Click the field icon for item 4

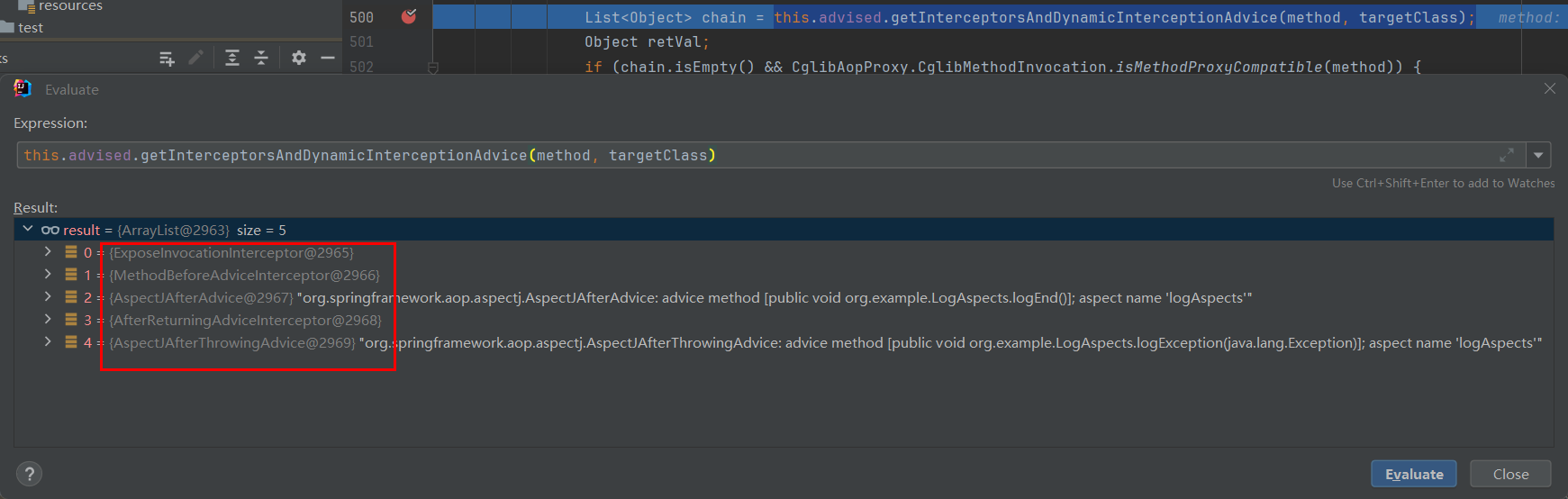pyautogui.click(x=71, y=342)
